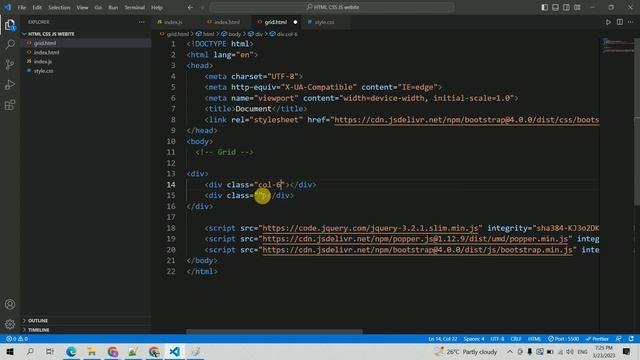Click UTF-8 encoding in status bar

tap(497, 339)
